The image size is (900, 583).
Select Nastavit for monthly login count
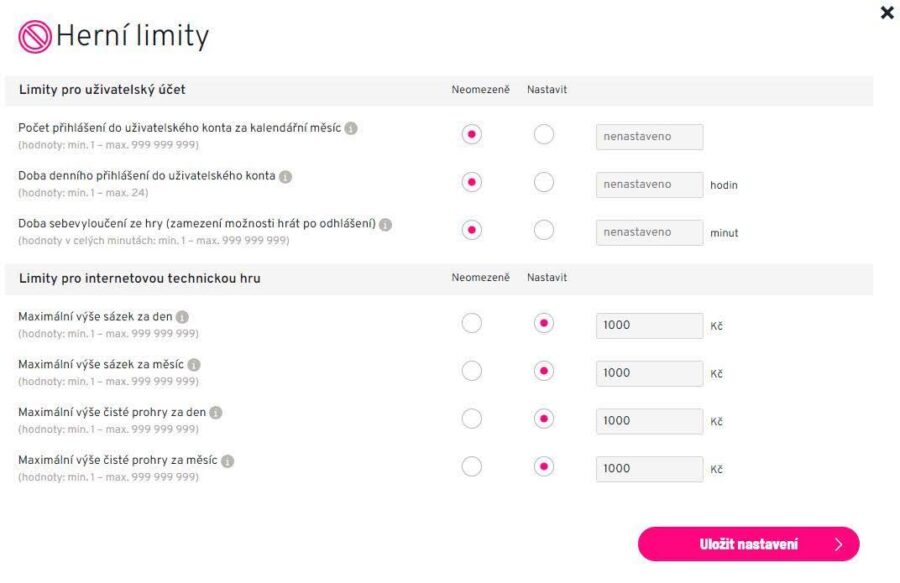544,135
